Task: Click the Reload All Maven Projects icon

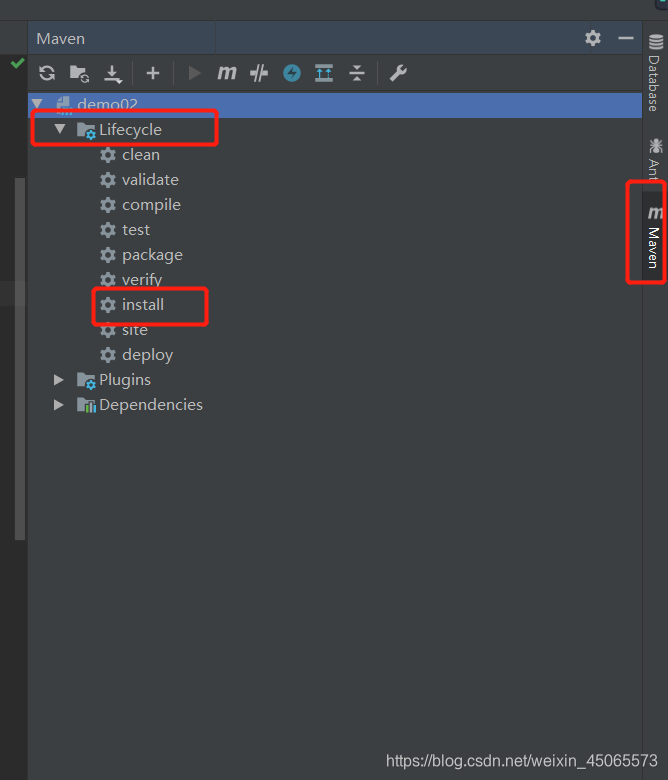Action: pyautogui.click(x=47, y=74)
